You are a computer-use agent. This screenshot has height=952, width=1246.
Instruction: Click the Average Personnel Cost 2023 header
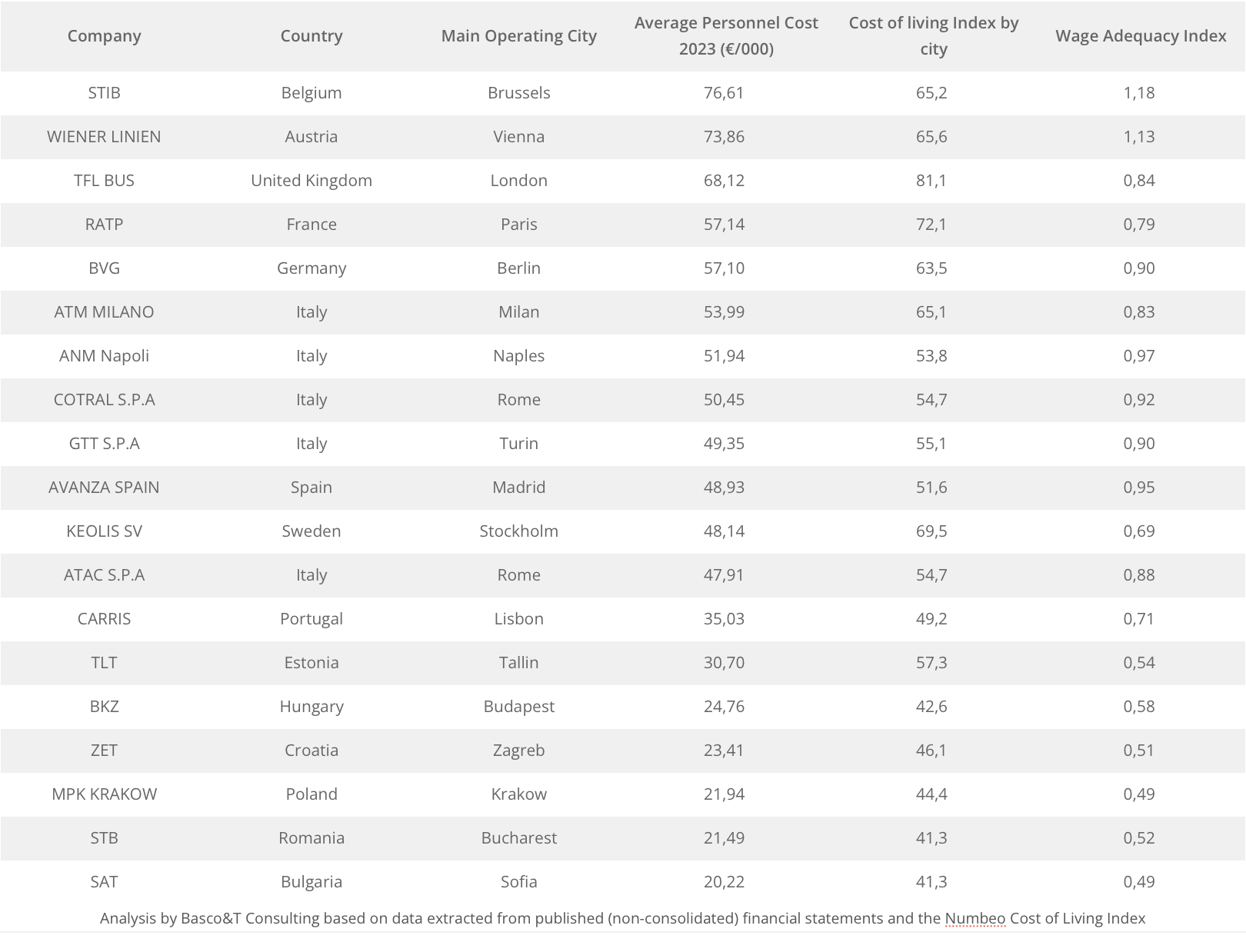click(726, 36)
